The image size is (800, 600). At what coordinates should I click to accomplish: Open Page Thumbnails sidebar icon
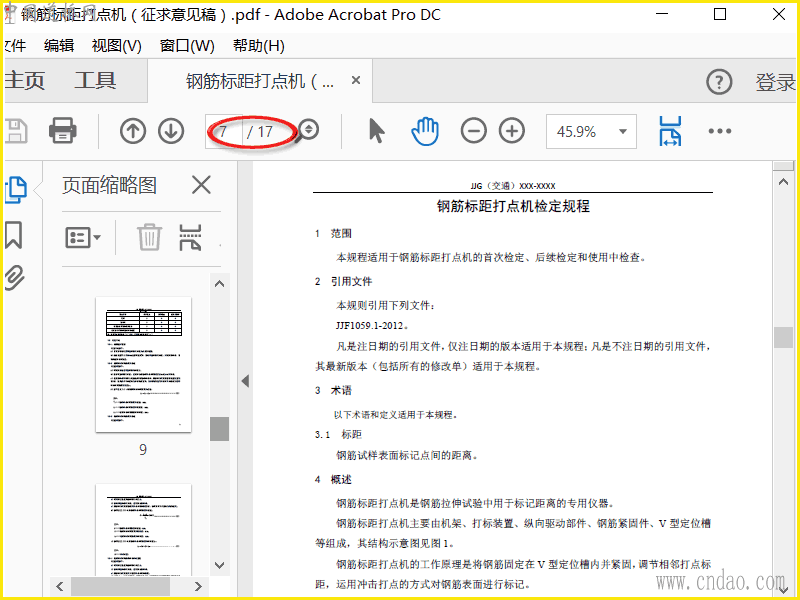point(15,190)
